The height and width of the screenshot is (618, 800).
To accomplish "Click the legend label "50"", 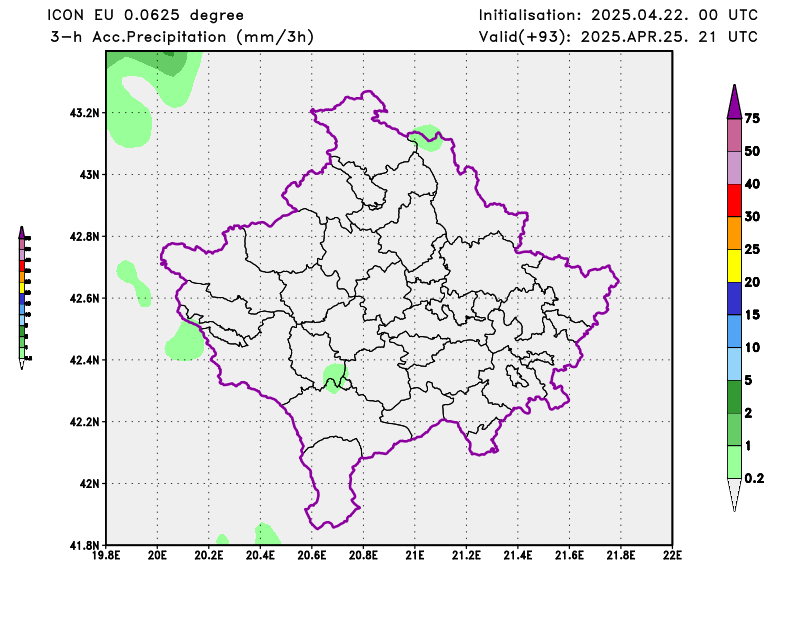I will click(752, 151).
